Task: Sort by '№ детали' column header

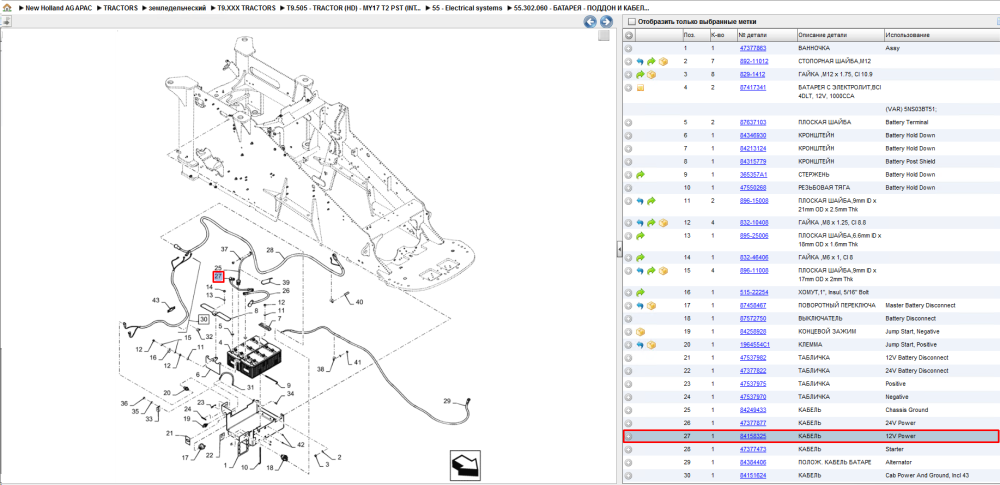Action: coord(766,35)
